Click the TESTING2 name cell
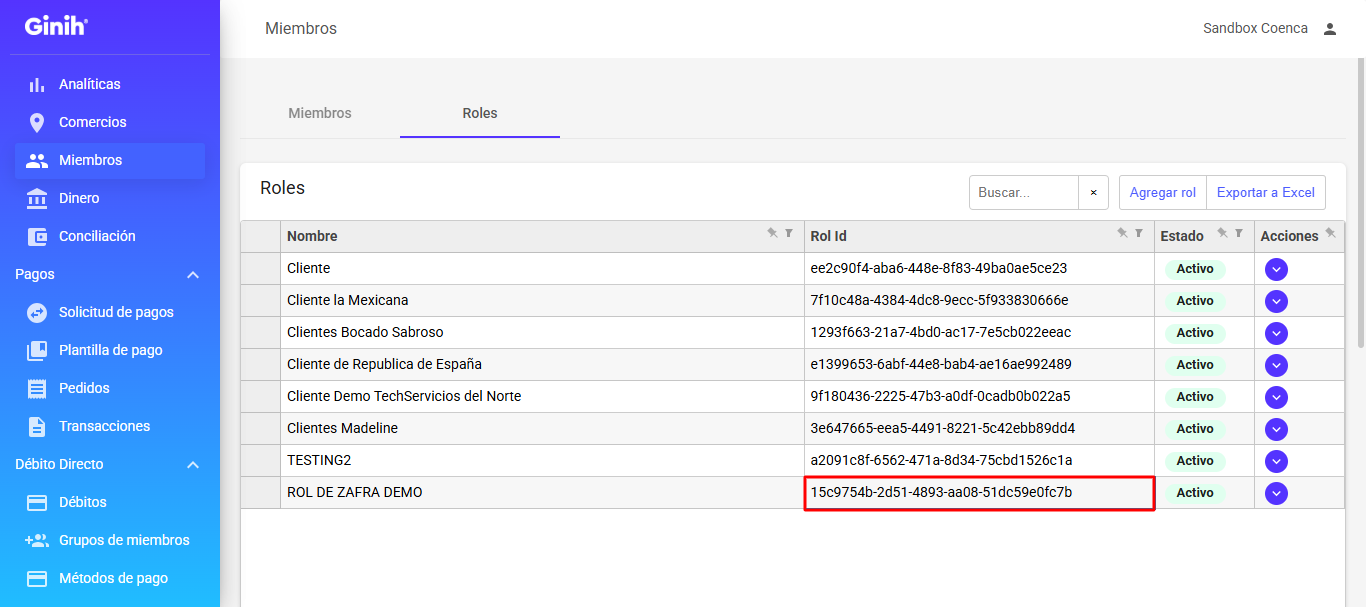The image size is (1366, 607). point(542,461)
